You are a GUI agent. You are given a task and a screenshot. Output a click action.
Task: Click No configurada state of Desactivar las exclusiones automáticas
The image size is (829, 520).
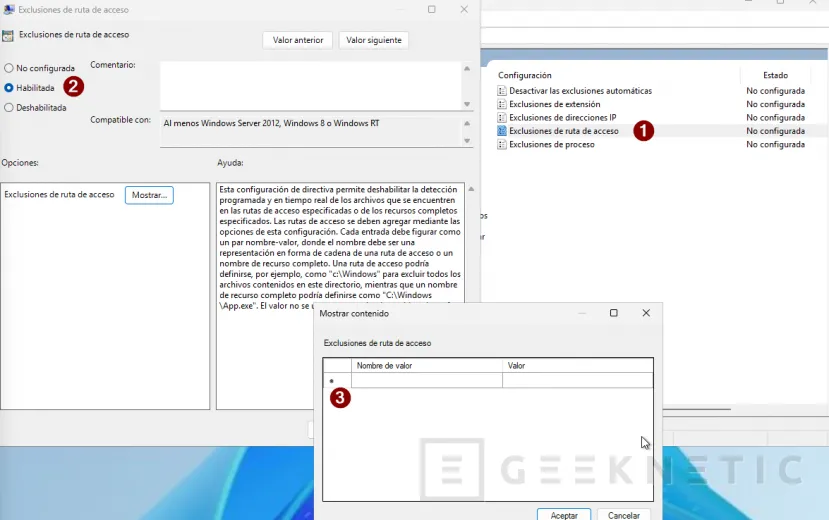pos(775,91)
